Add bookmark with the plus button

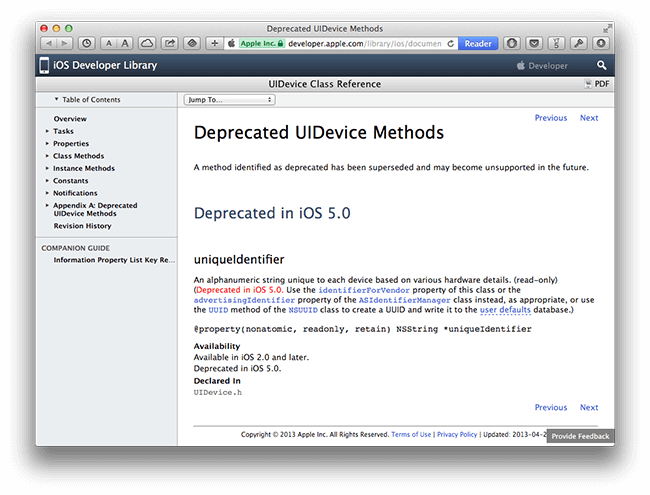[x=214, y=43]
